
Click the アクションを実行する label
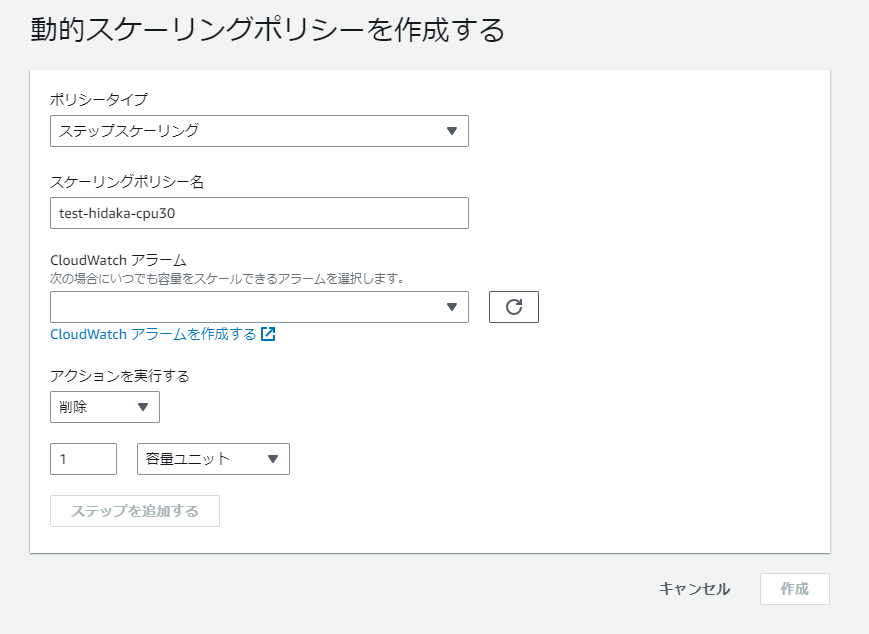coord(120,376)
